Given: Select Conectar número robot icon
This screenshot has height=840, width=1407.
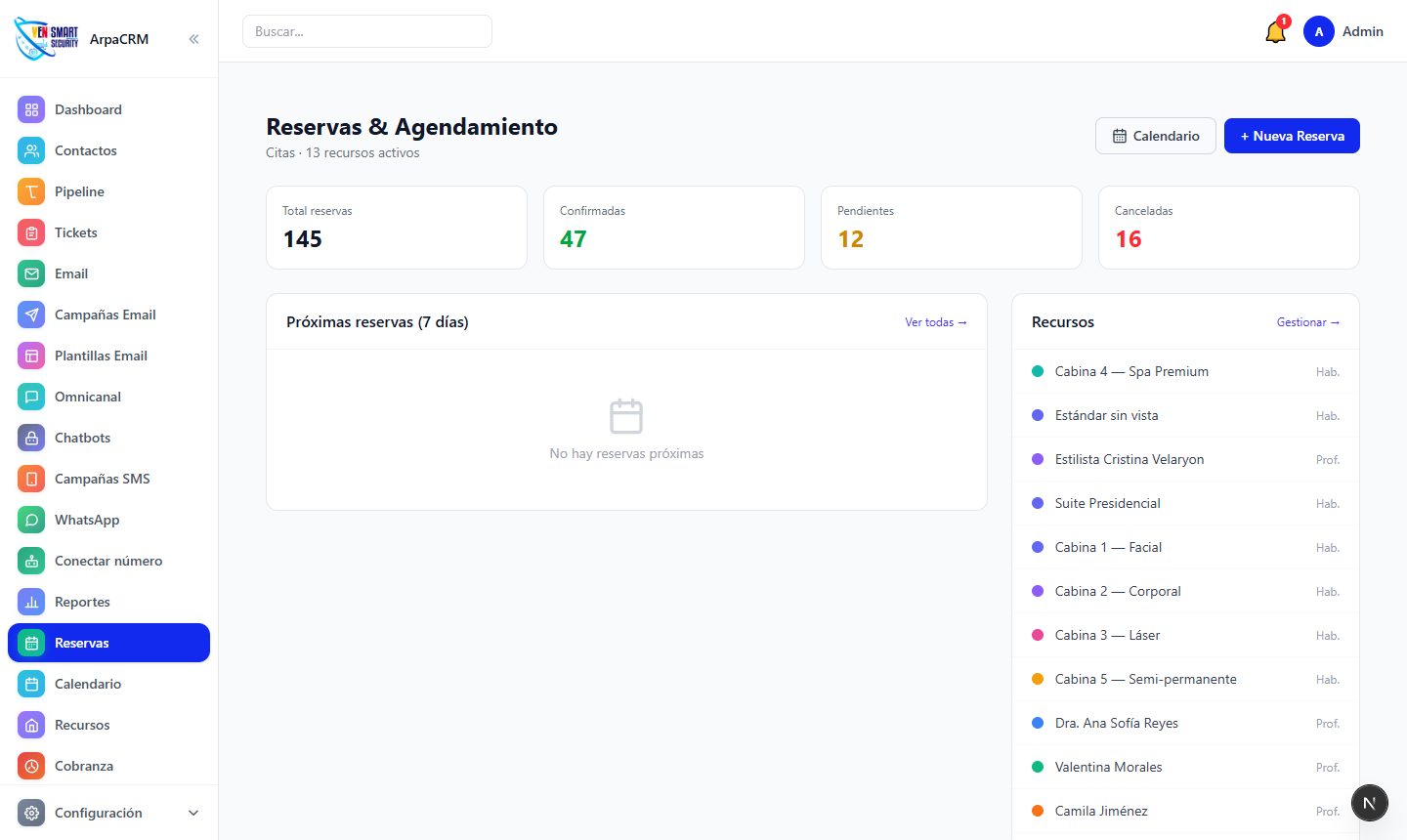Looking at the screenshot, I should click(31, 561).
